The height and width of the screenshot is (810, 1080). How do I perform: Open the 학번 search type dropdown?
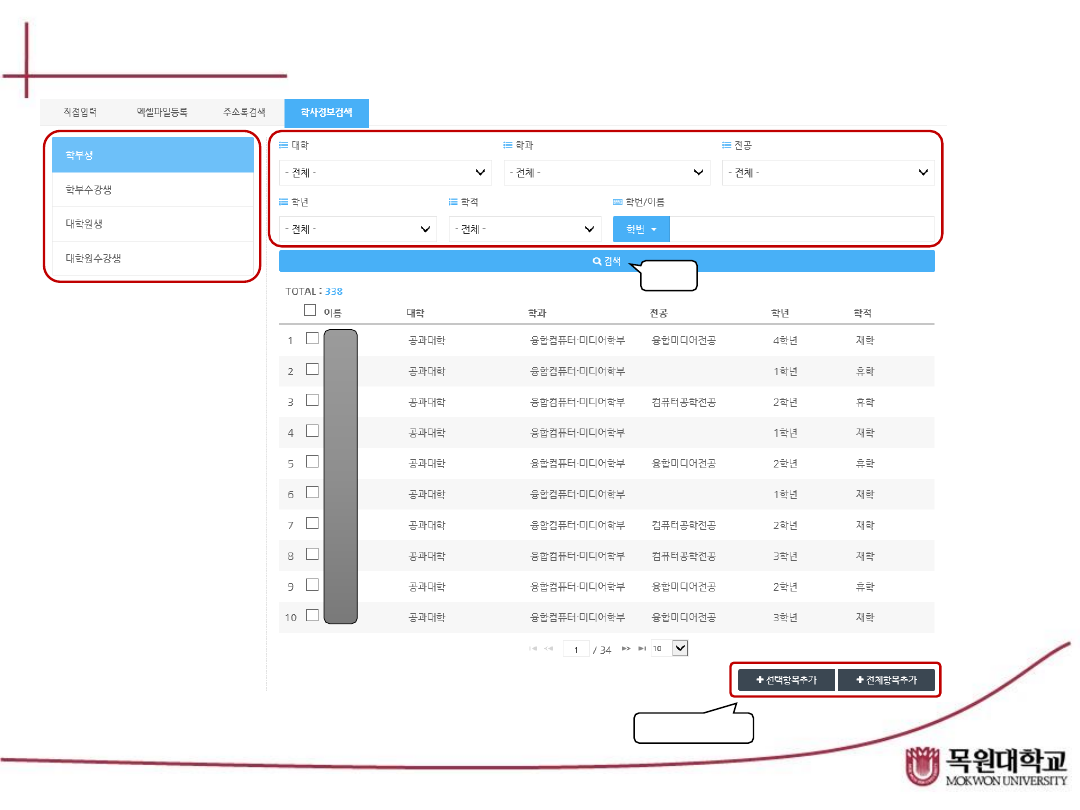pyautogui.click(x=641, y=229)
